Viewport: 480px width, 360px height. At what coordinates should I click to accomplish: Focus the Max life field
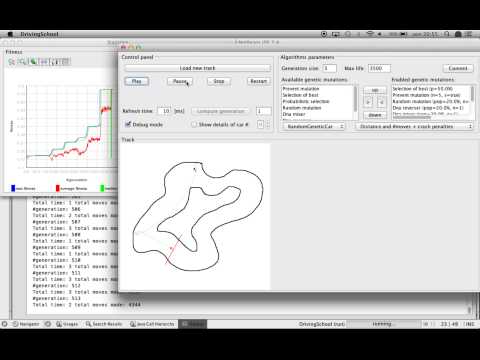point(379,68)
